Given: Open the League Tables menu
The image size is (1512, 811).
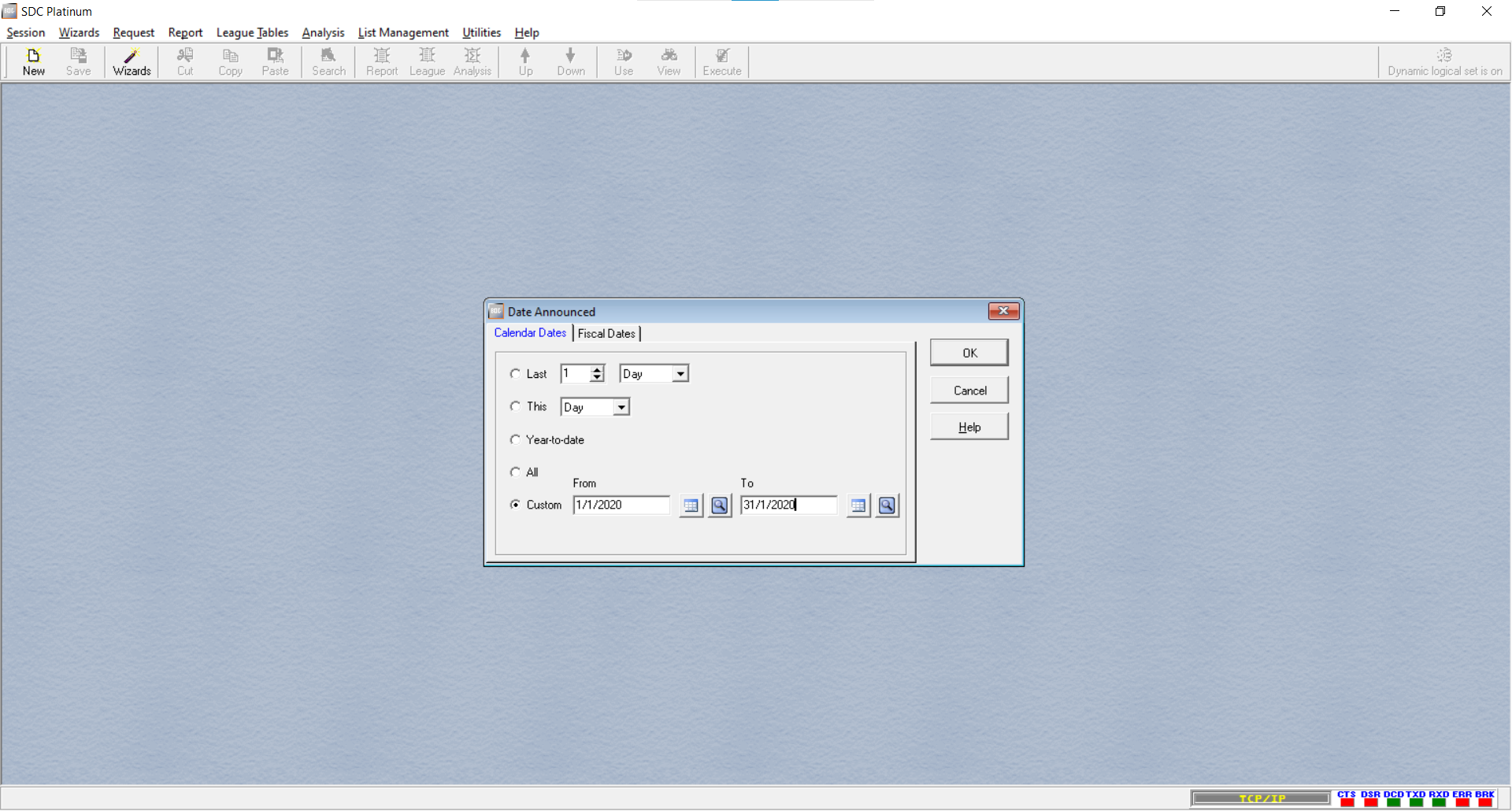Looking at the screenshot, I should pyautogui.click(x=252, y=32).
